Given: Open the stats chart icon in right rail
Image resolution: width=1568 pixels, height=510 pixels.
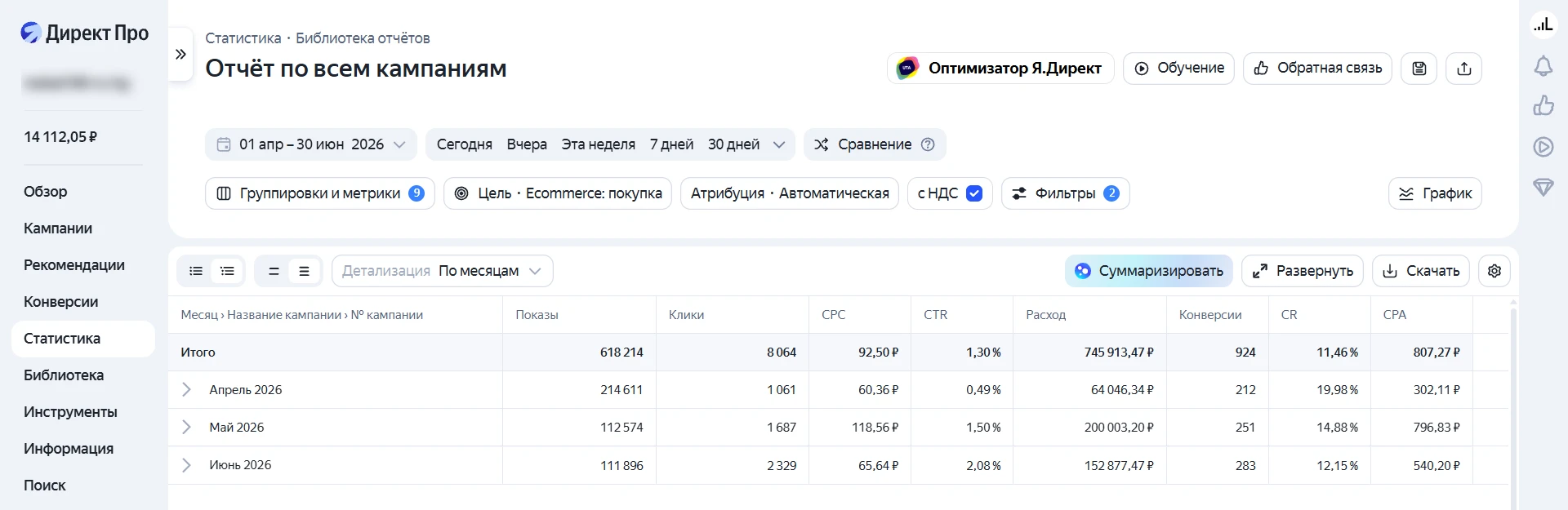Looking at the screenshot, I should click(x=1543, y=24).
